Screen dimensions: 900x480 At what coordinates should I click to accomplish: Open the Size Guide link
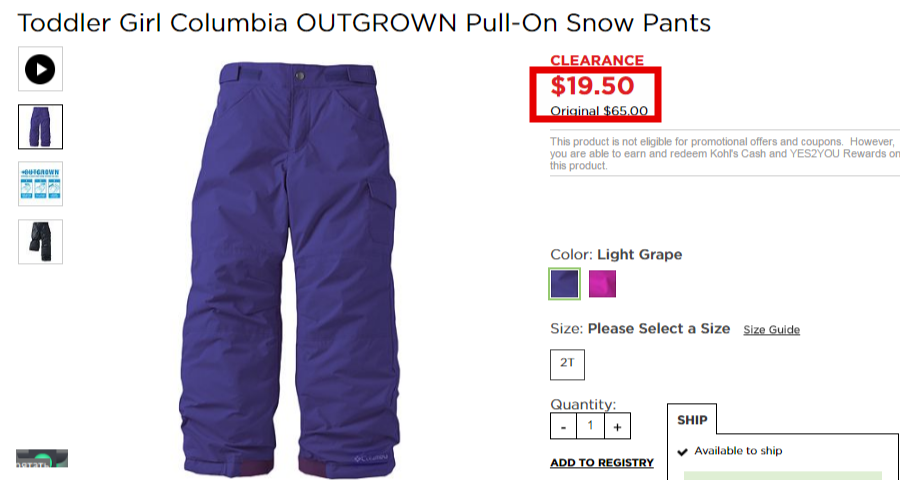click(771, 330)
